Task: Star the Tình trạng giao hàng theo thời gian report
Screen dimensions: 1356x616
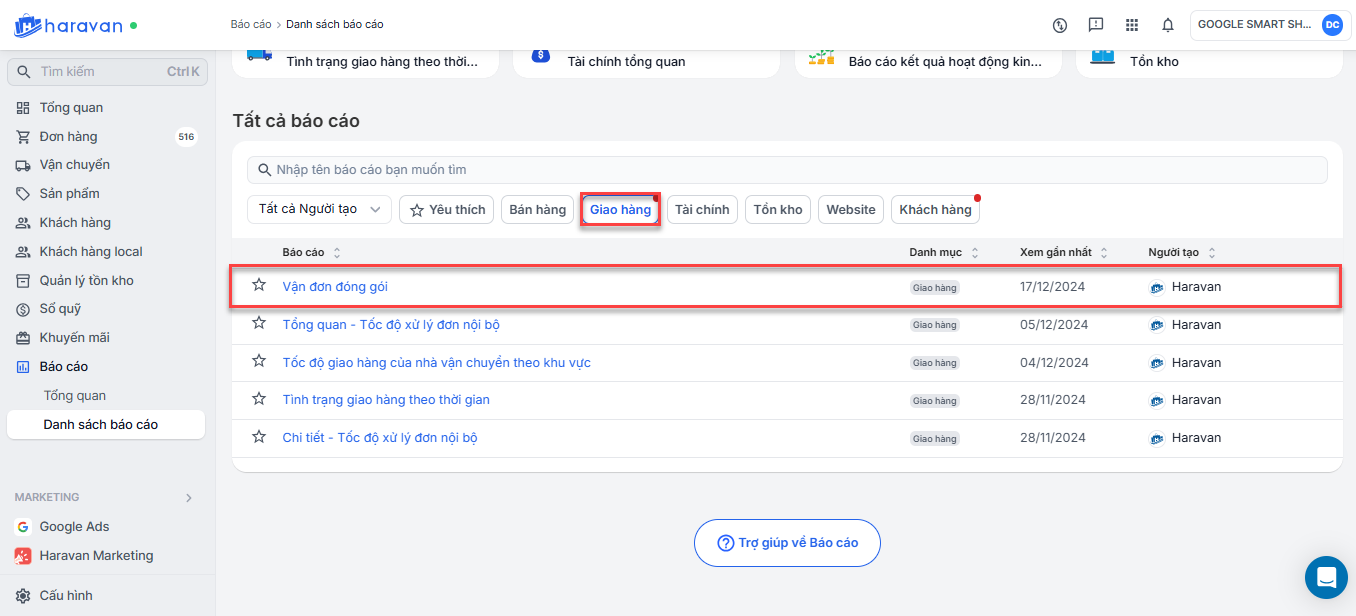Action: [259, 399]
